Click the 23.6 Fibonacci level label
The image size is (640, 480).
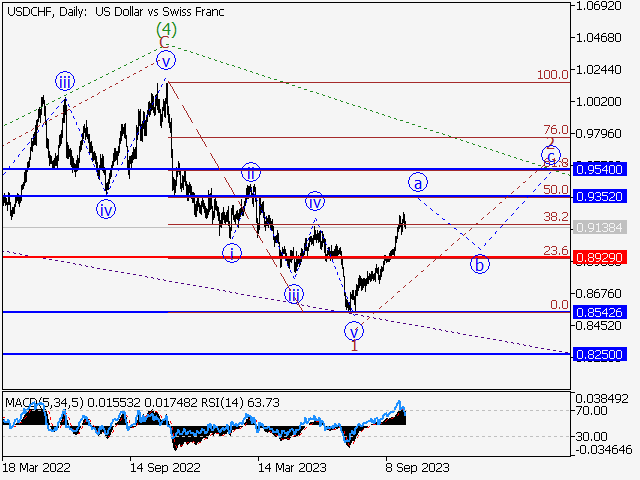tap(556, 250)
